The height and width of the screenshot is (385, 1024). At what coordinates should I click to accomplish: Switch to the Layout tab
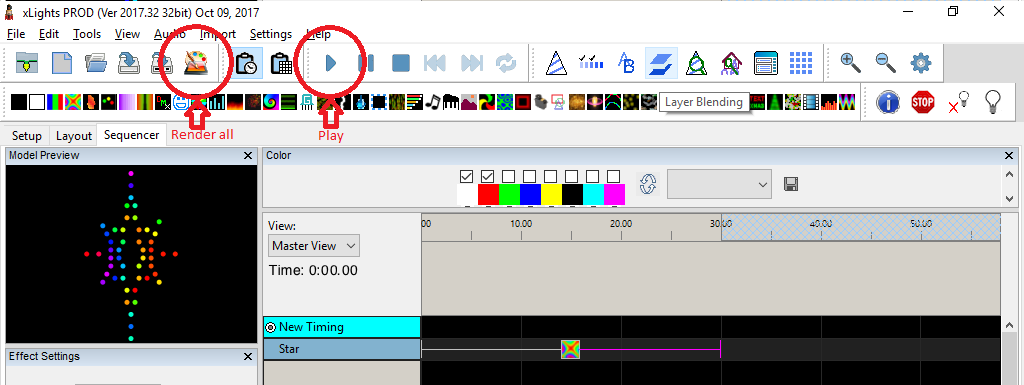(x=73, y=136)
